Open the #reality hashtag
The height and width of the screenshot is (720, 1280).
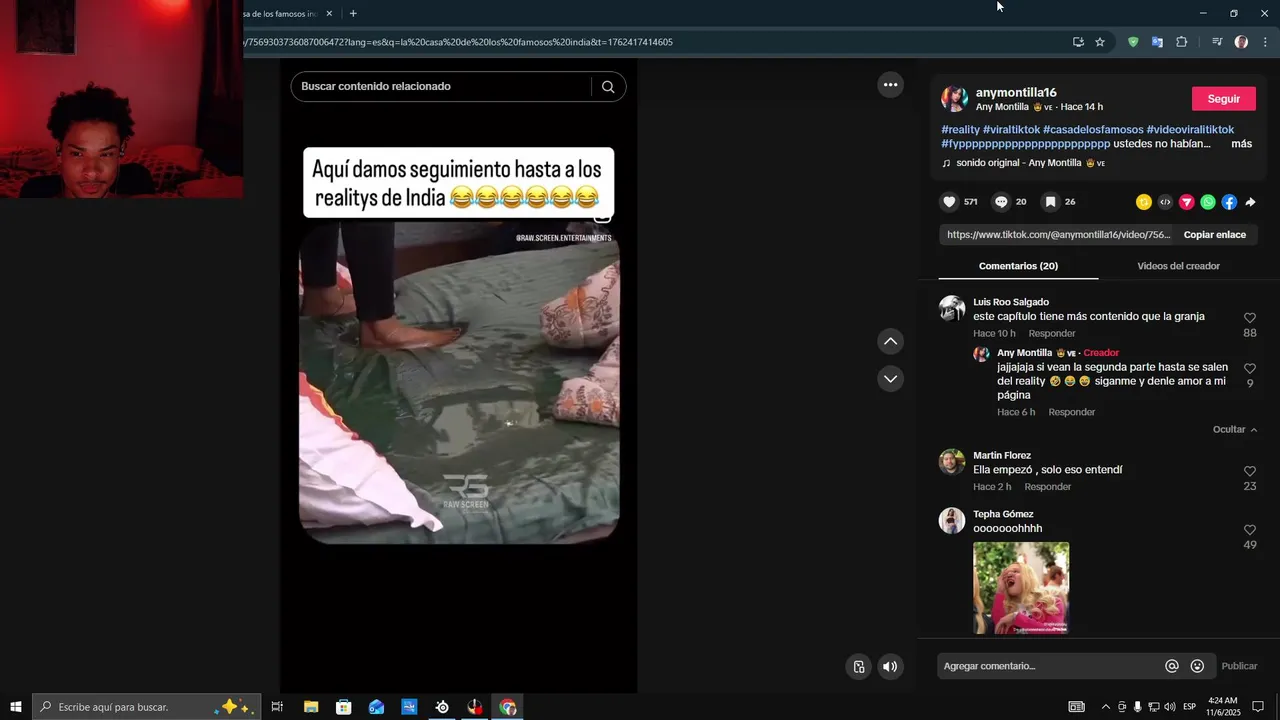(960, 130)
